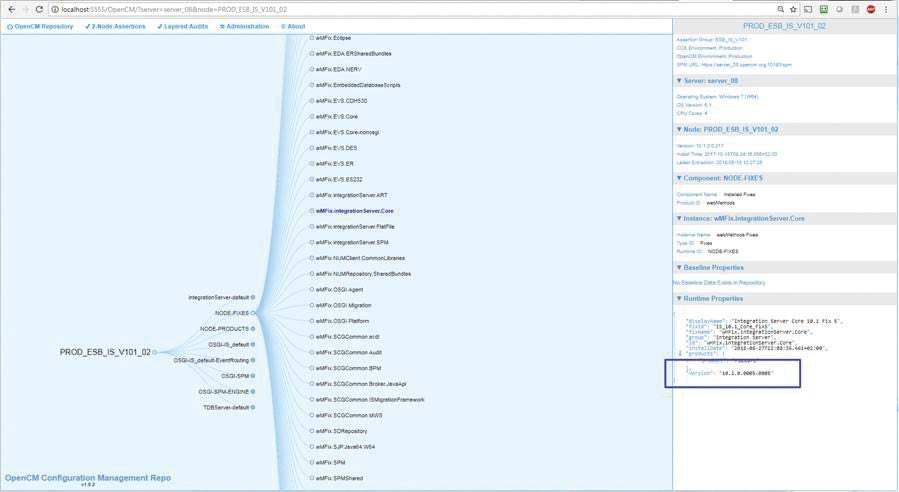Click the PROD_ESB_IS_V101_02 panel title
Image resolution: width=899 pixels, height=492 pixels.
[785, 26]
